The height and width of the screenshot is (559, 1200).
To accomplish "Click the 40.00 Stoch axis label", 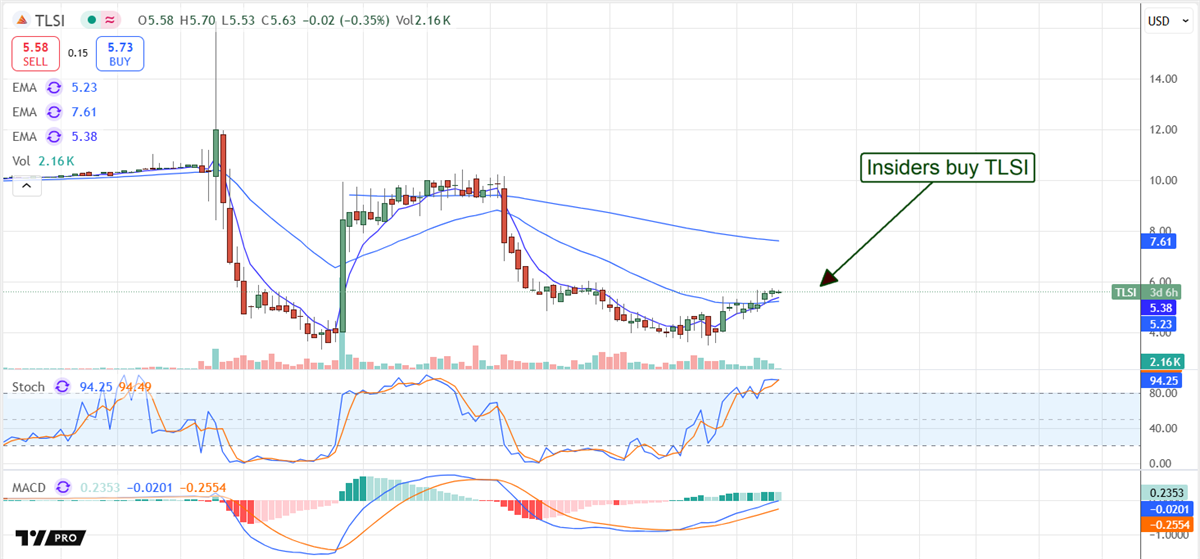I will (1161, 429).
